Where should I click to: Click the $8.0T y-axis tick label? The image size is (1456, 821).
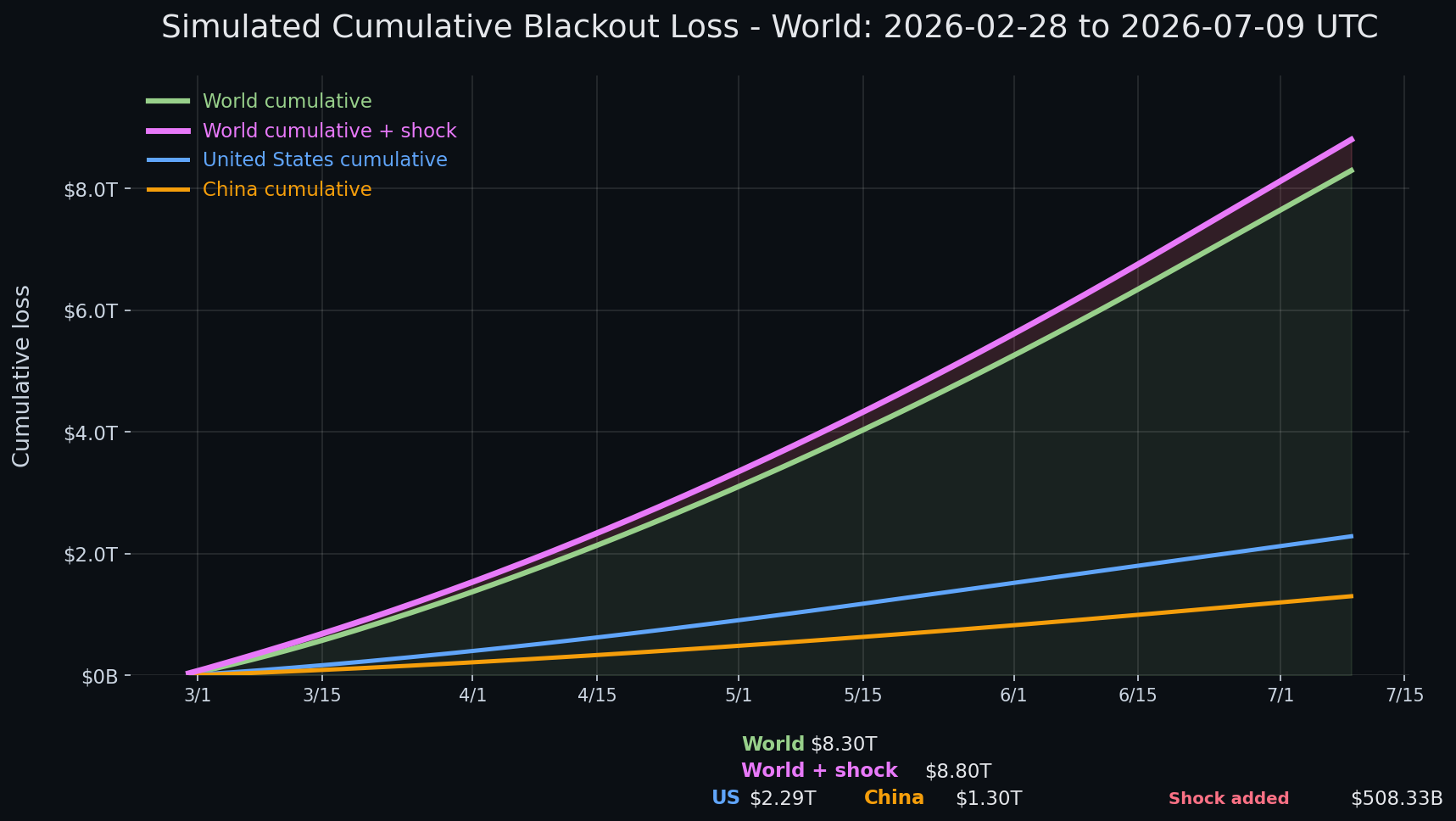pyautogui.click(x=90, y=189)
